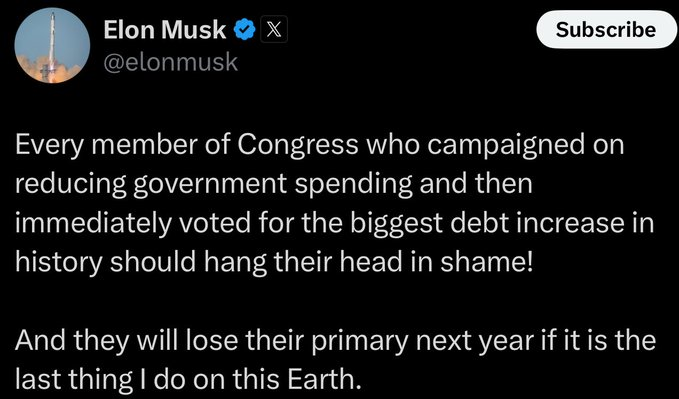Click the blue verified checkmark badge
Image resolution: width=679 pixels, height=399 pixels.
(x=245, y=30)
